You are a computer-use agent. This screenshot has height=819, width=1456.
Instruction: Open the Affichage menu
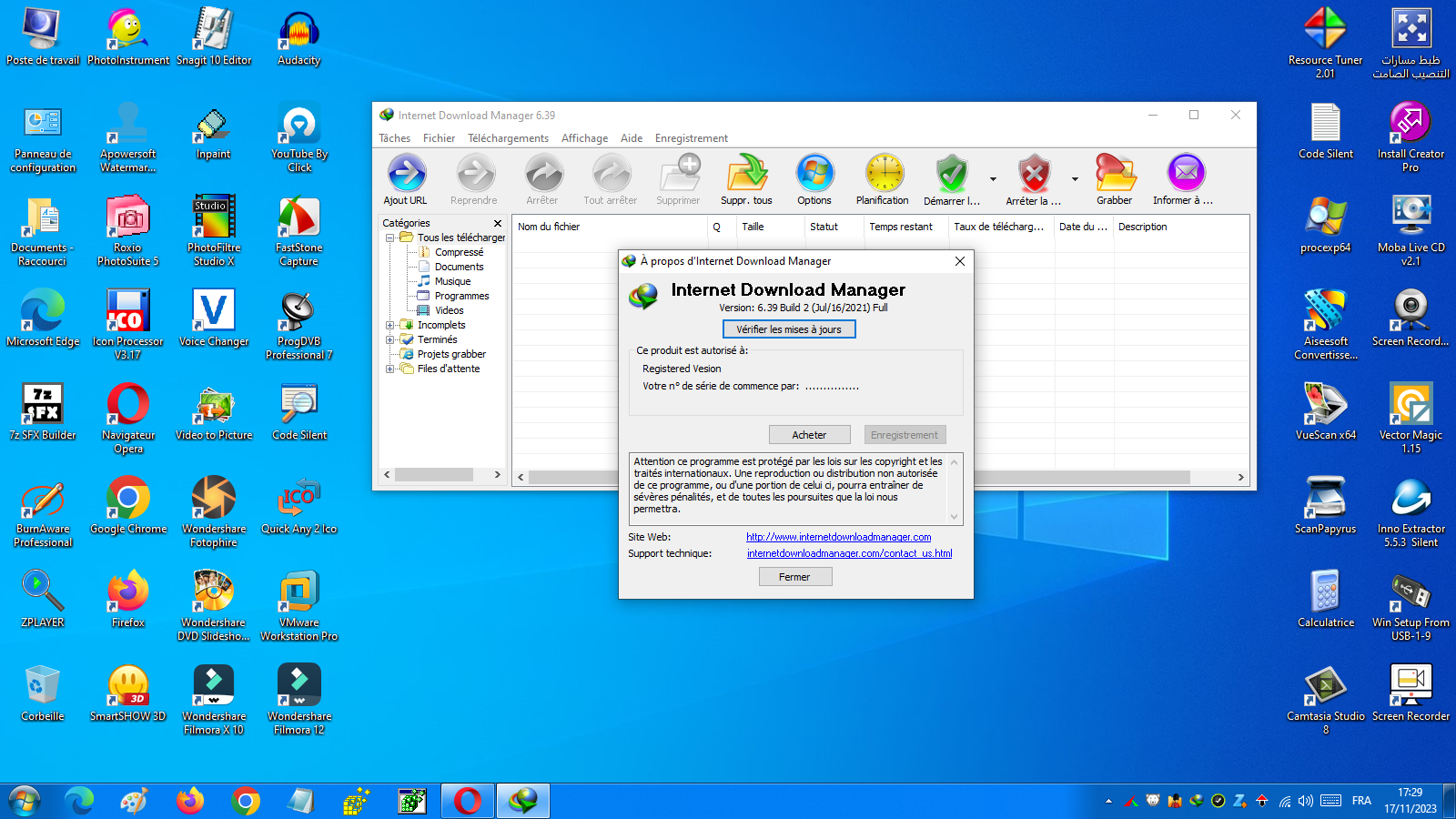coord(584,138)
